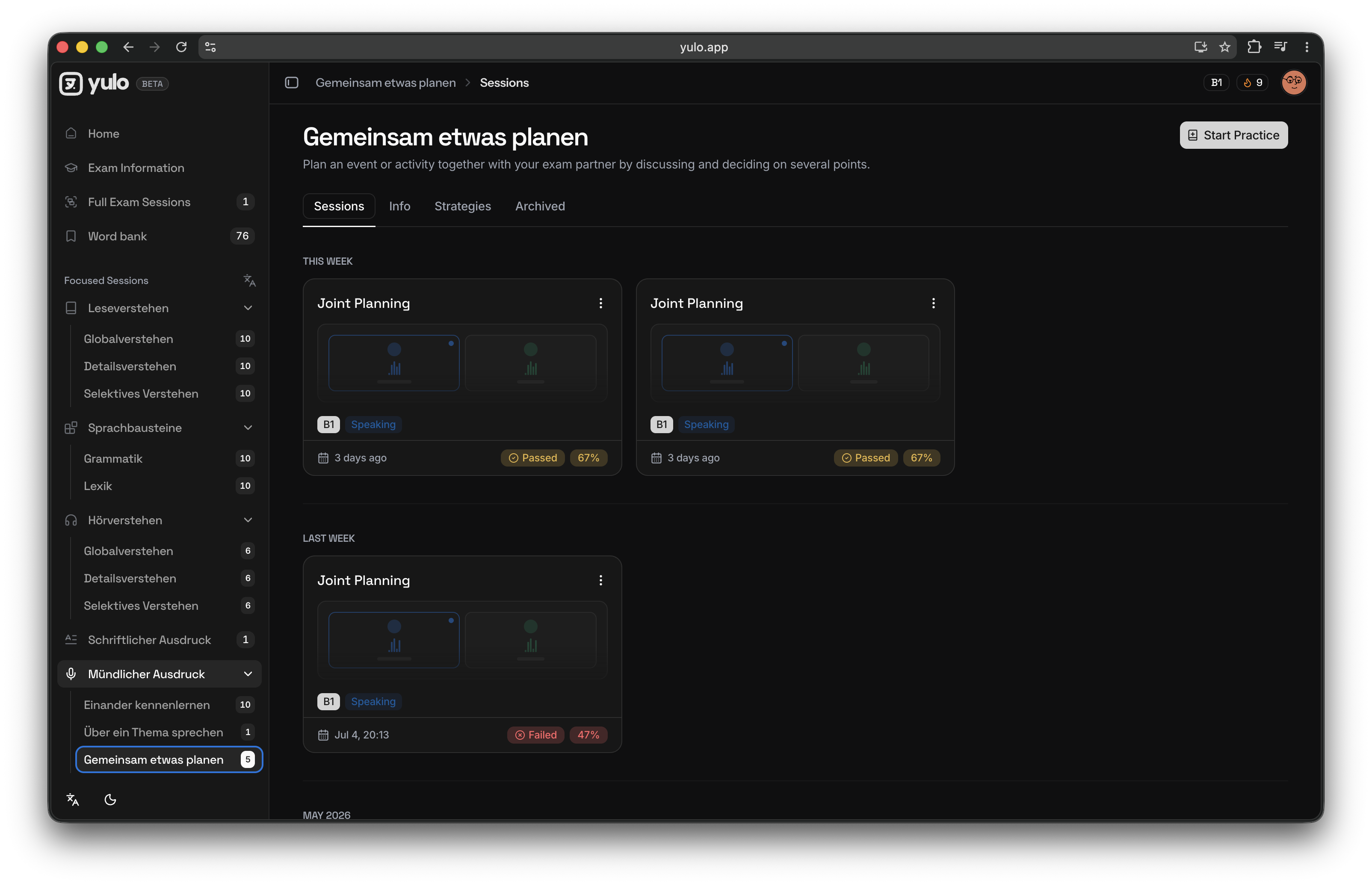Open options menu of failed Joint Planning card
The height and width of the screenshot is (886, 1372).
[x=600, y=580]
